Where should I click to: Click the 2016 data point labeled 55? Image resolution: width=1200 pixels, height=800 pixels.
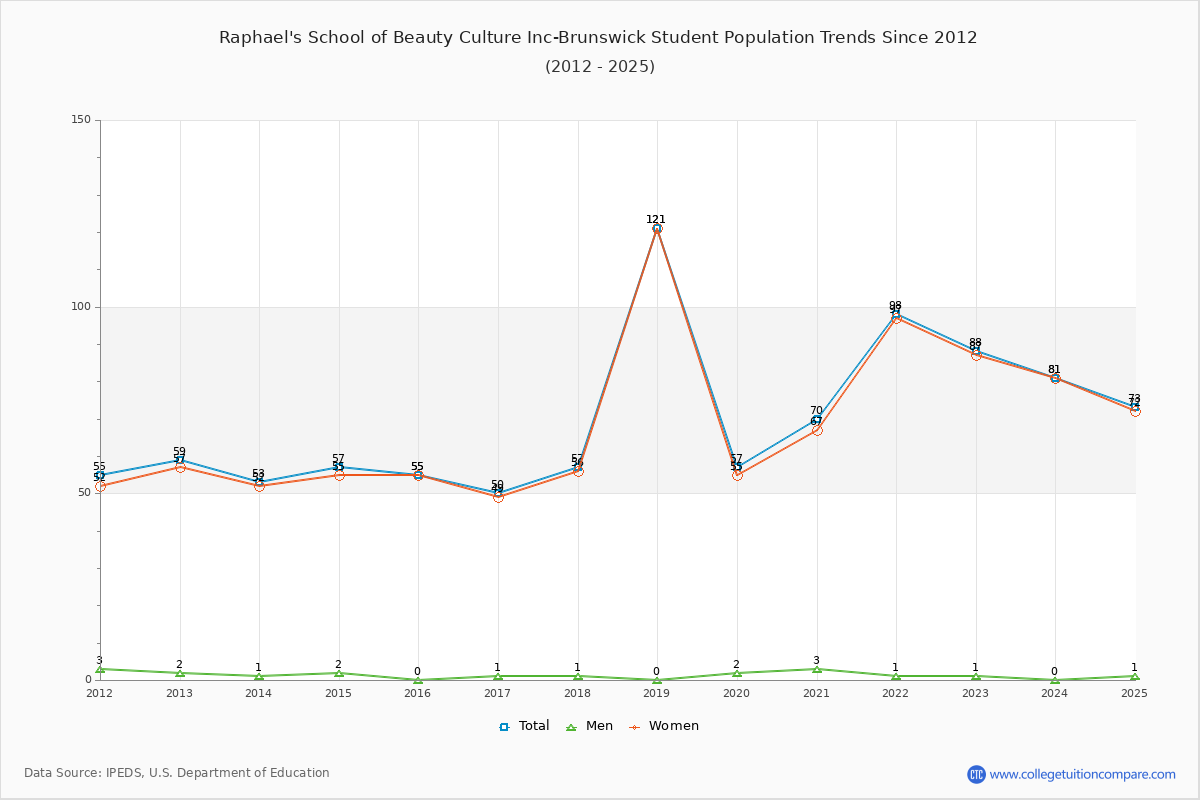click(x=418, y=475)
